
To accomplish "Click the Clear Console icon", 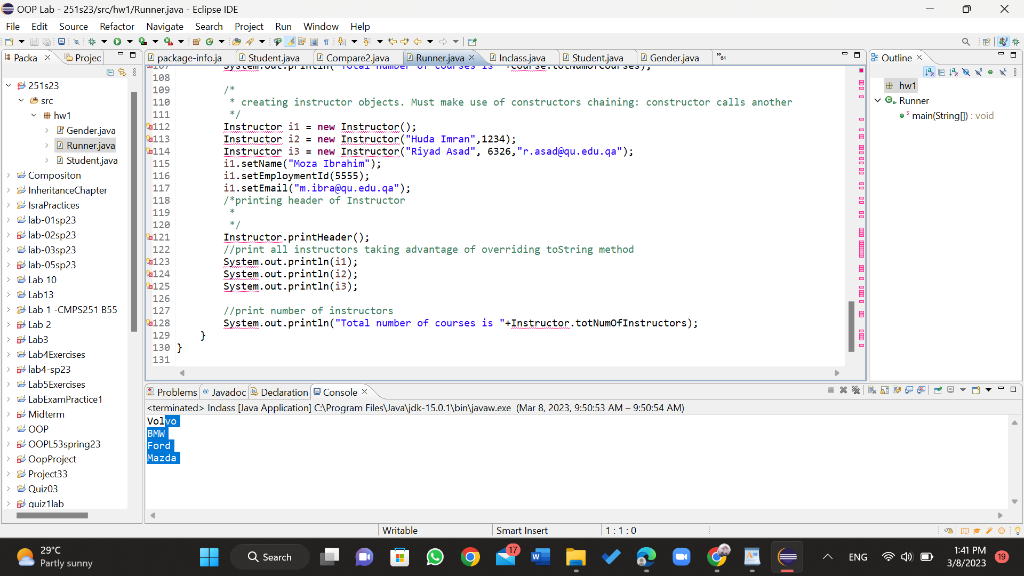I will point(872,390).
